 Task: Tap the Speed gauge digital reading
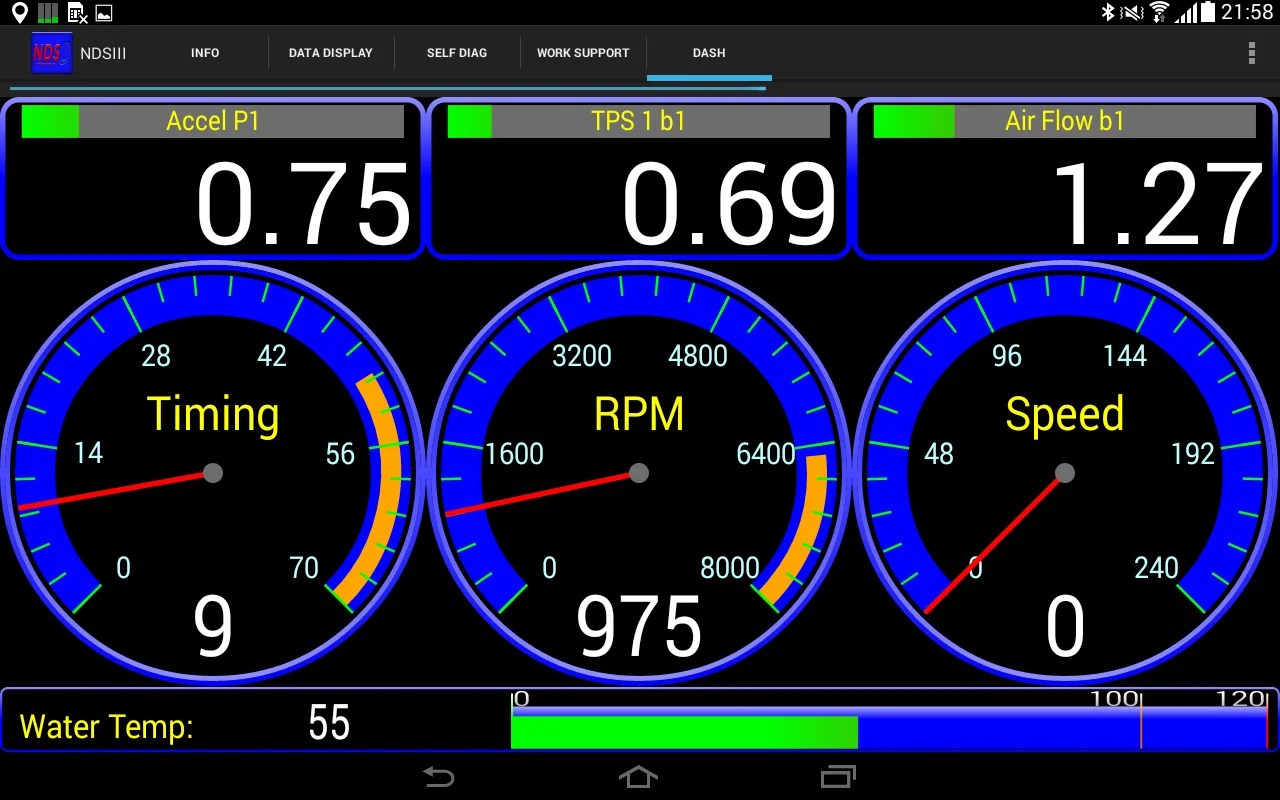click(x=1065, y=627)
